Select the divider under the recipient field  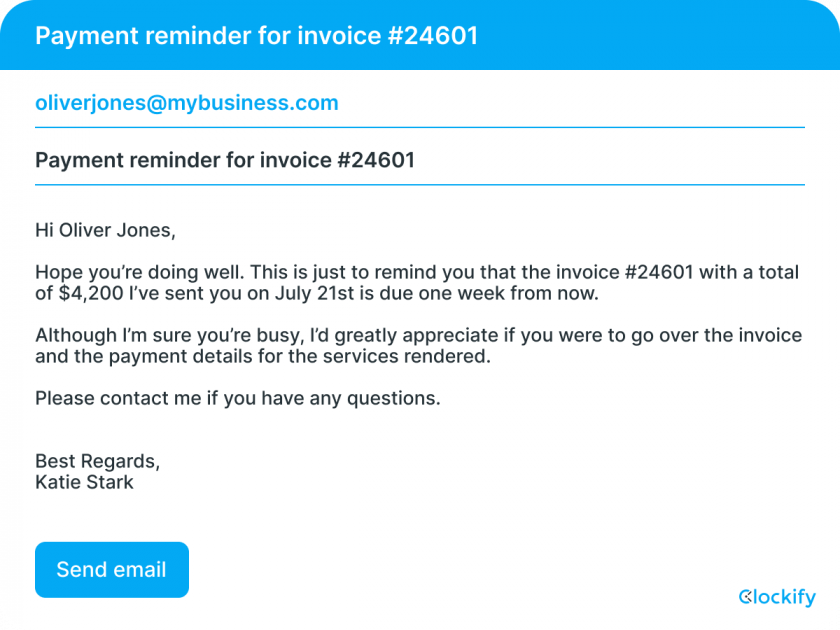tap(420, 127)
